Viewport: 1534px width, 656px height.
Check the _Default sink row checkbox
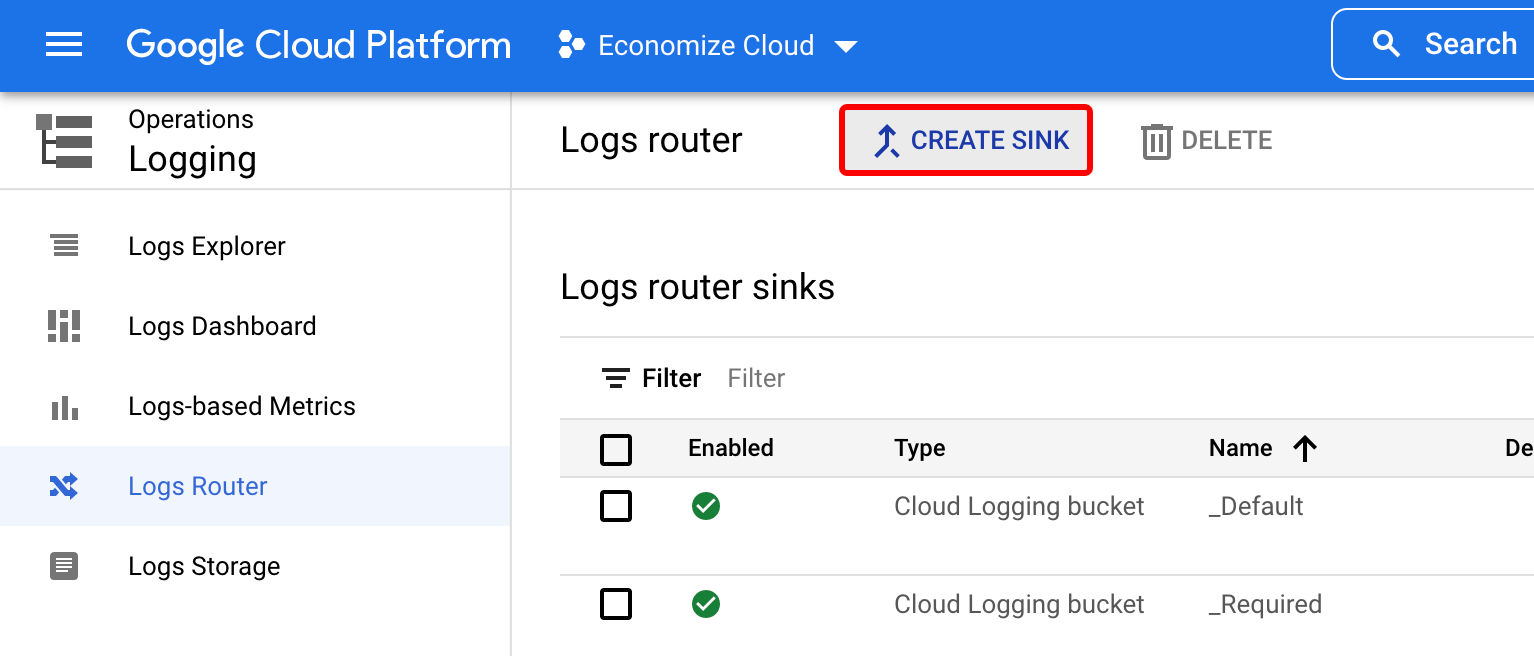pyautogui.click(x=616, y=506)
